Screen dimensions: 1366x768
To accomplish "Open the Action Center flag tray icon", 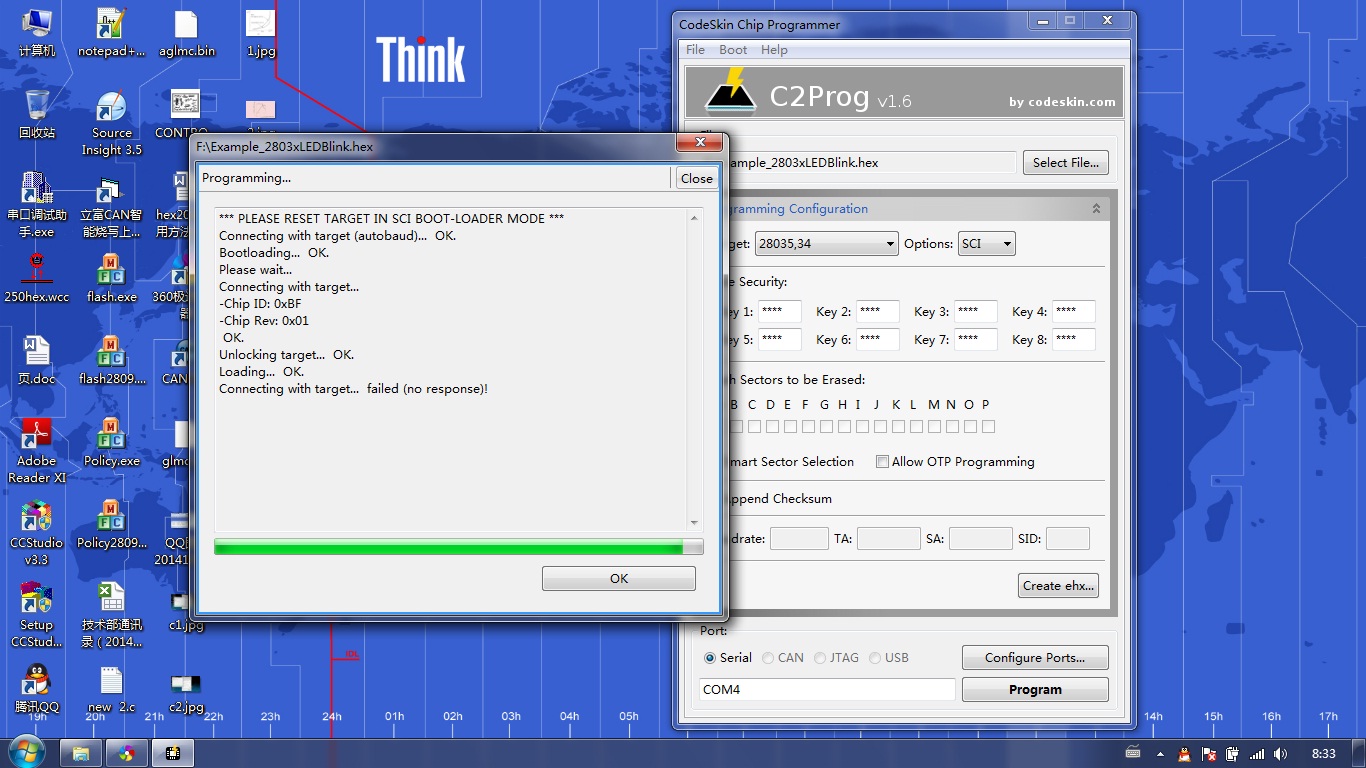I will [1208, 754].
